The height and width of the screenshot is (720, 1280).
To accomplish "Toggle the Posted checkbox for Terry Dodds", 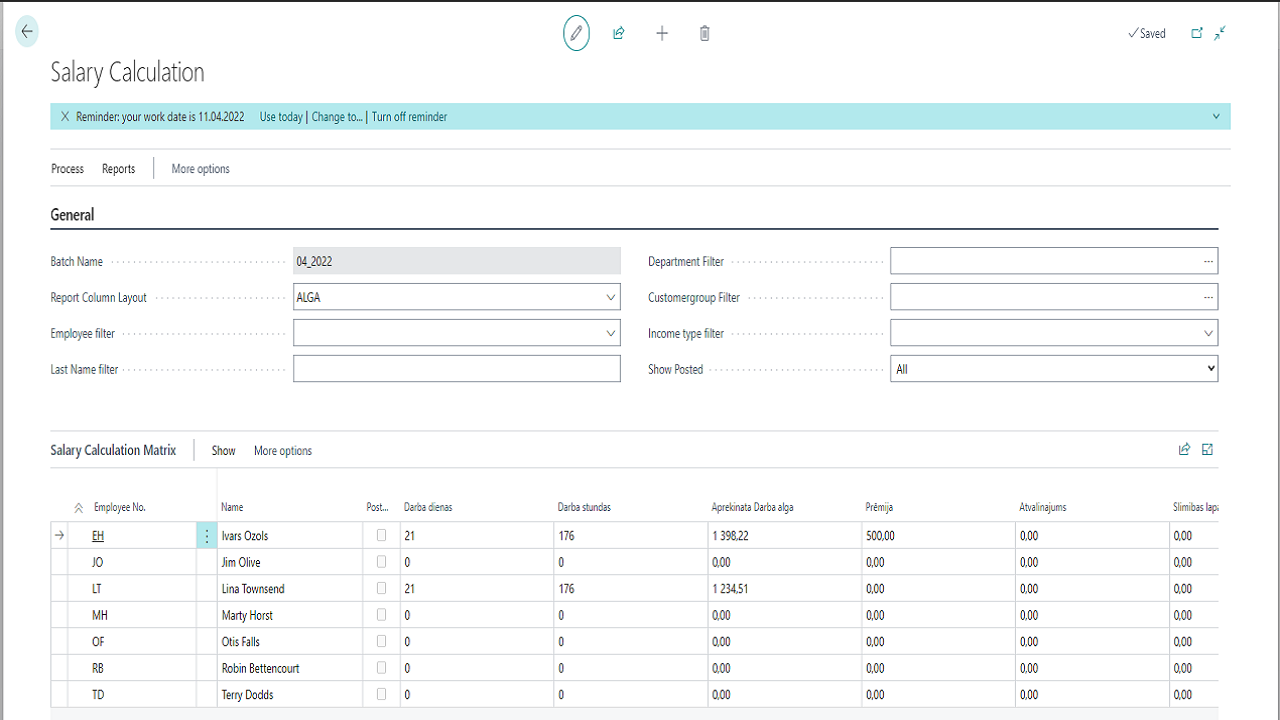I will pyautogui.click(x=381, y=694).
